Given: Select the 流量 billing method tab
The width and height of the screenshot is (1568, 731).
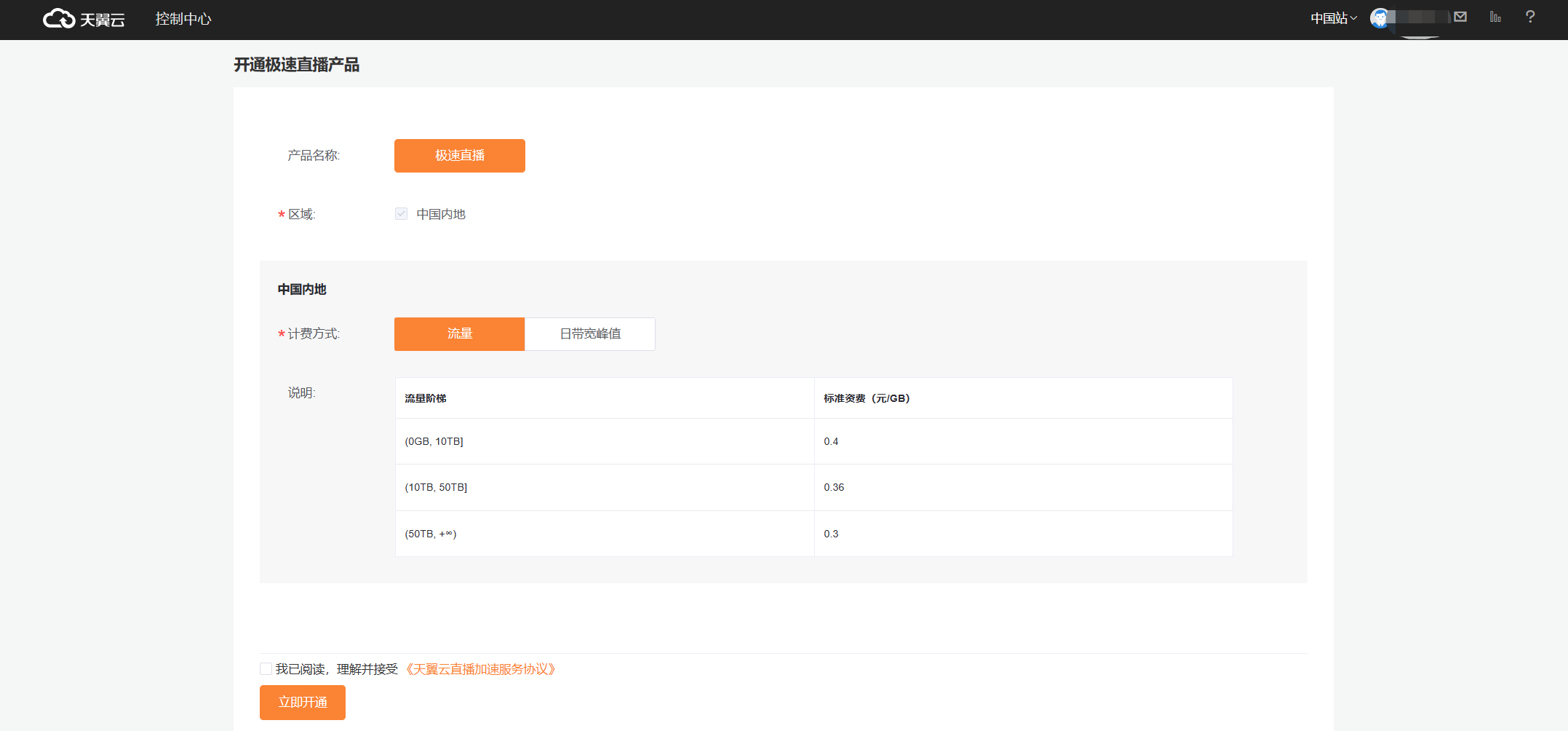Looking at the screenshot, I should (x=460, y=334).
